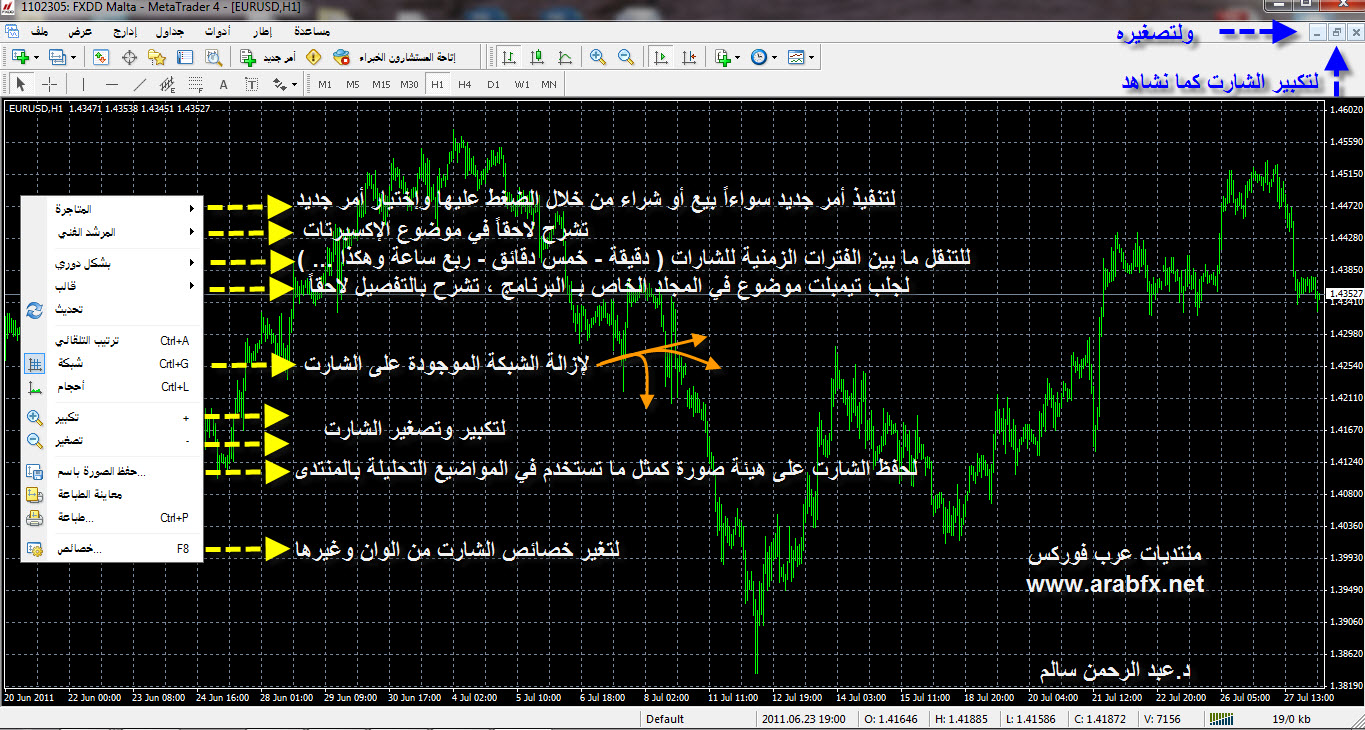
Task: Choose حفظ الصورة باسم (Save As Picture)
Action: (x=112, y=472)
